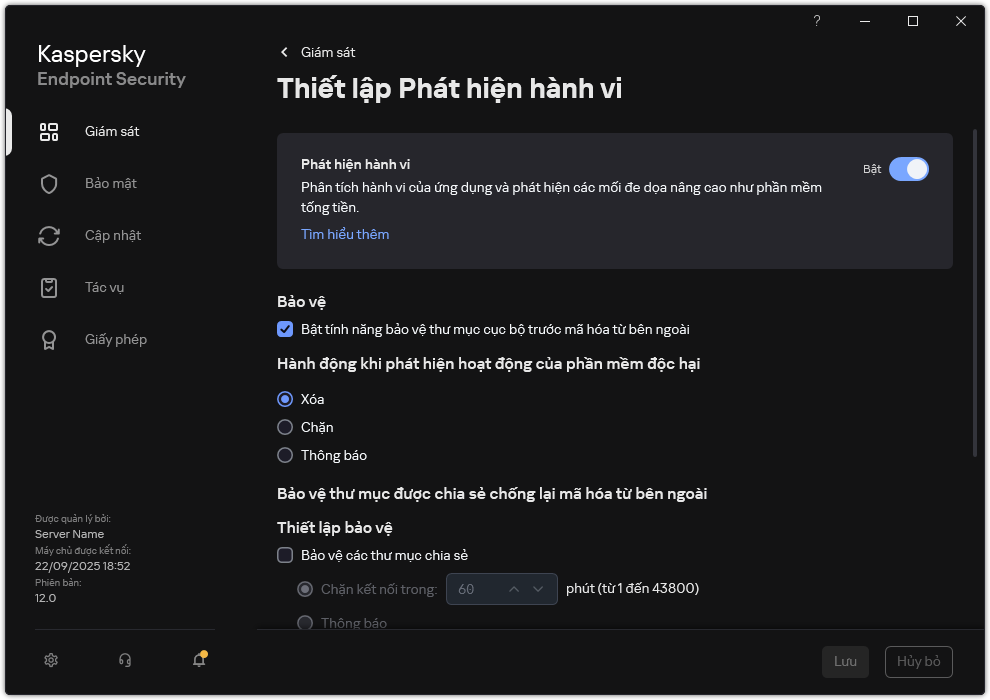Viewport: 990px width, 700px height.
Task: Increase minutes with the up arrow
Action: pos(514,589)
